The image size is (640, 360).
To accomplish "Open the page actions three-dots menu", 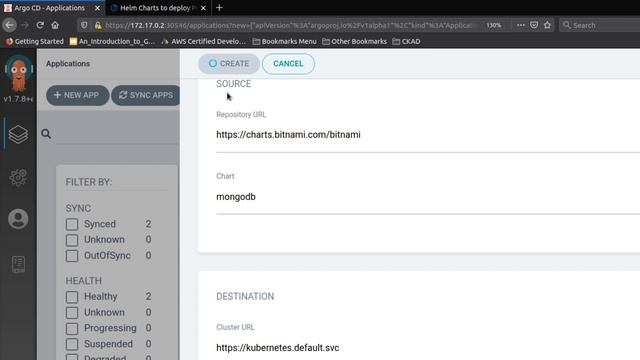I will (520, 25).
